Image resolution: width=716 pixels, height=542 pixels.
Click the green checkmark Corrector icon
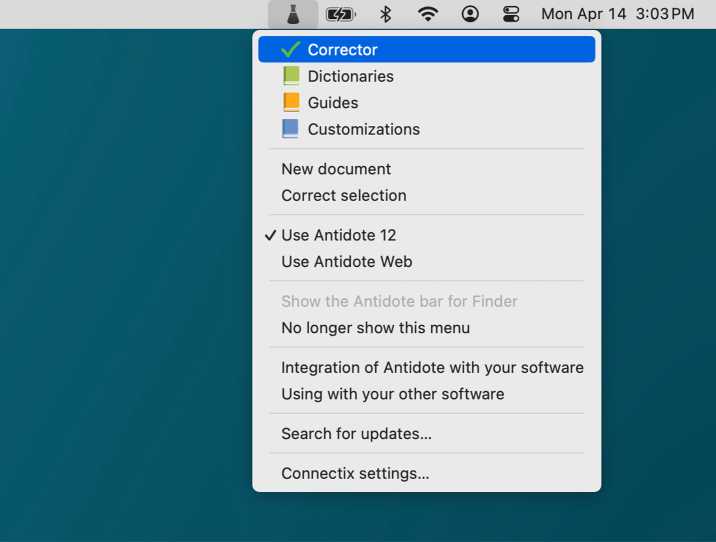point(291,50)
